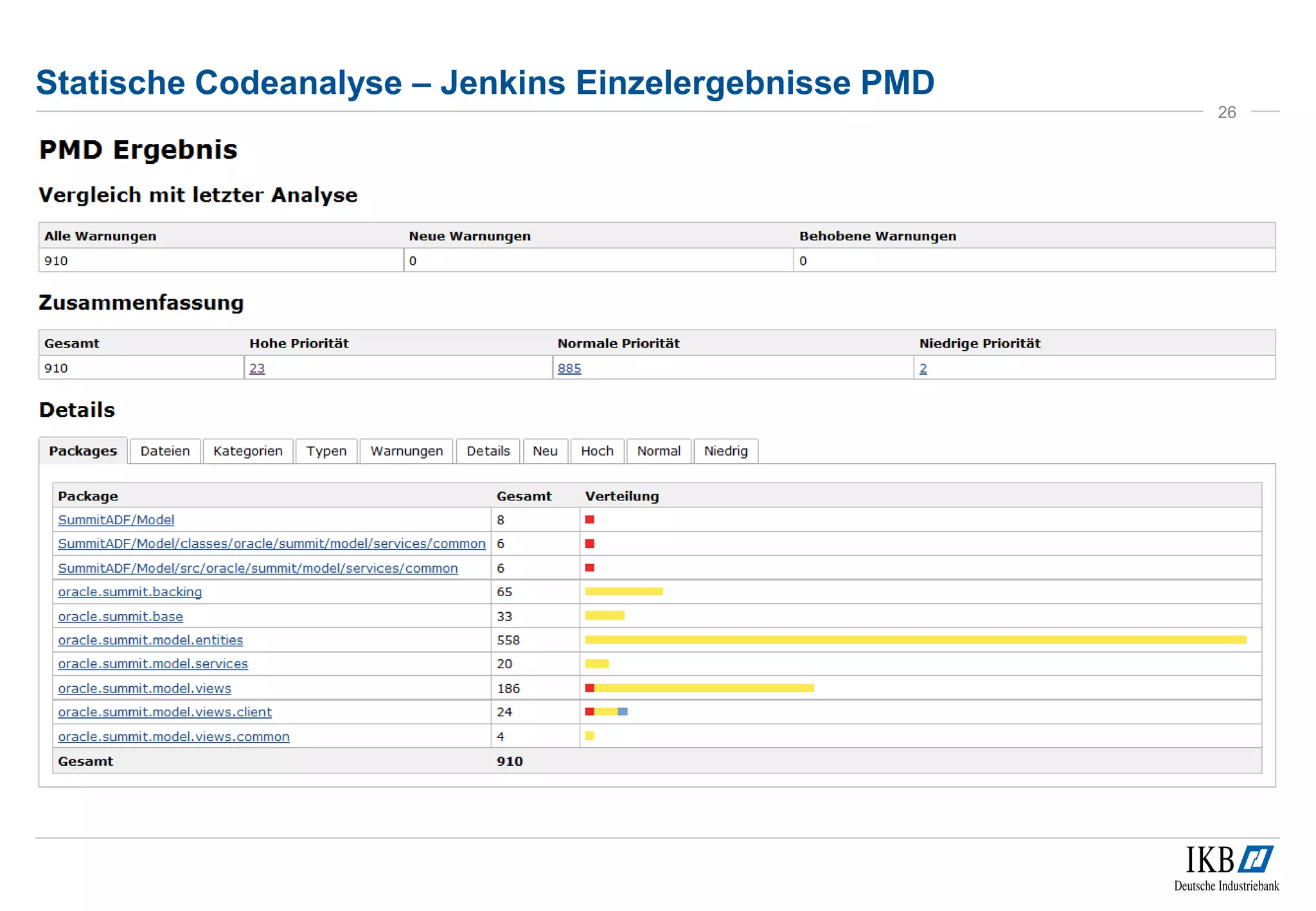
Task: Select the Neu tab
Action: pos(545,451)
